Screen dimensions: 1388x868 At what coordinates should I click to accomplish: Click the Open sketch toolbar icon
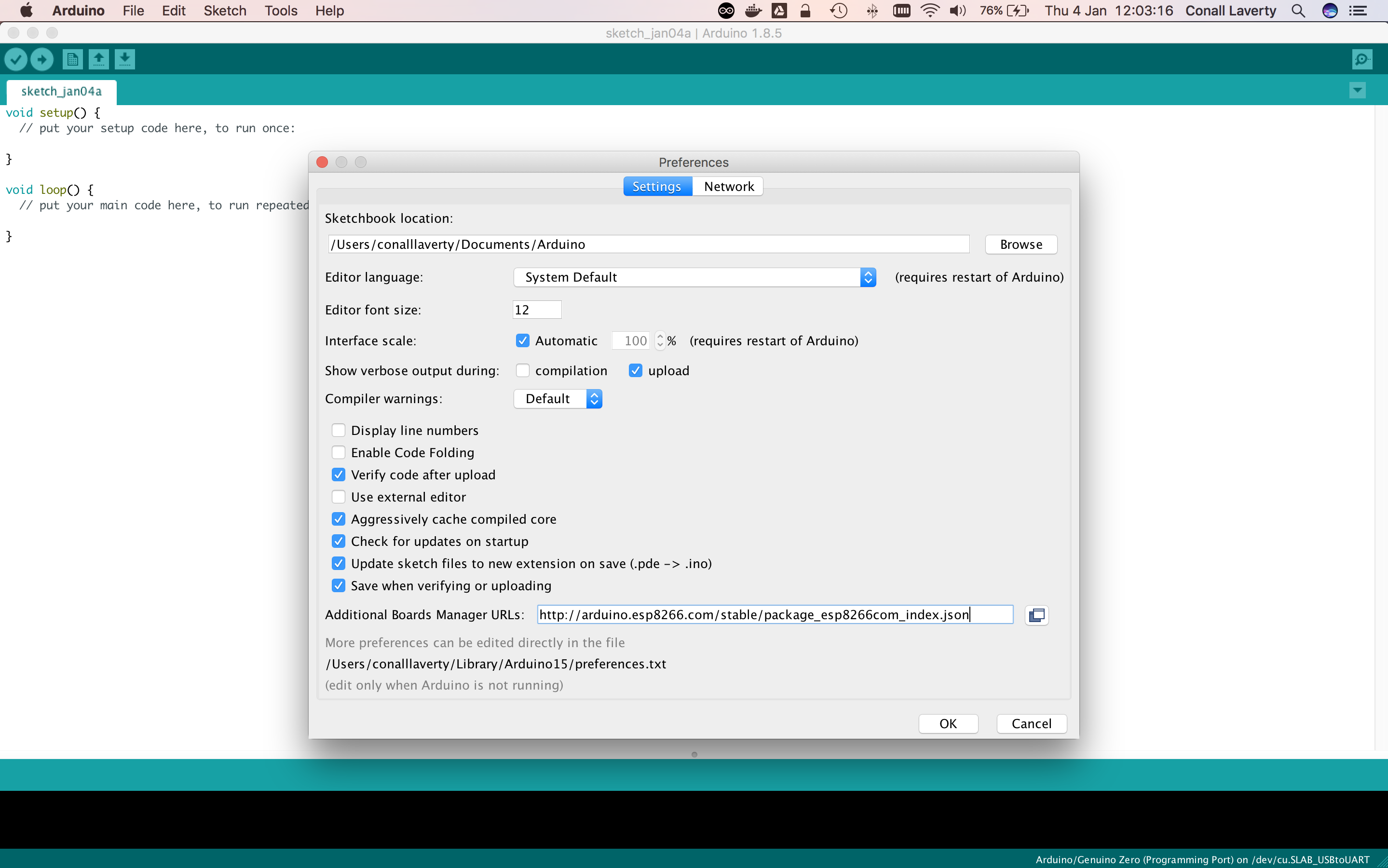click(x=99, y=59)
